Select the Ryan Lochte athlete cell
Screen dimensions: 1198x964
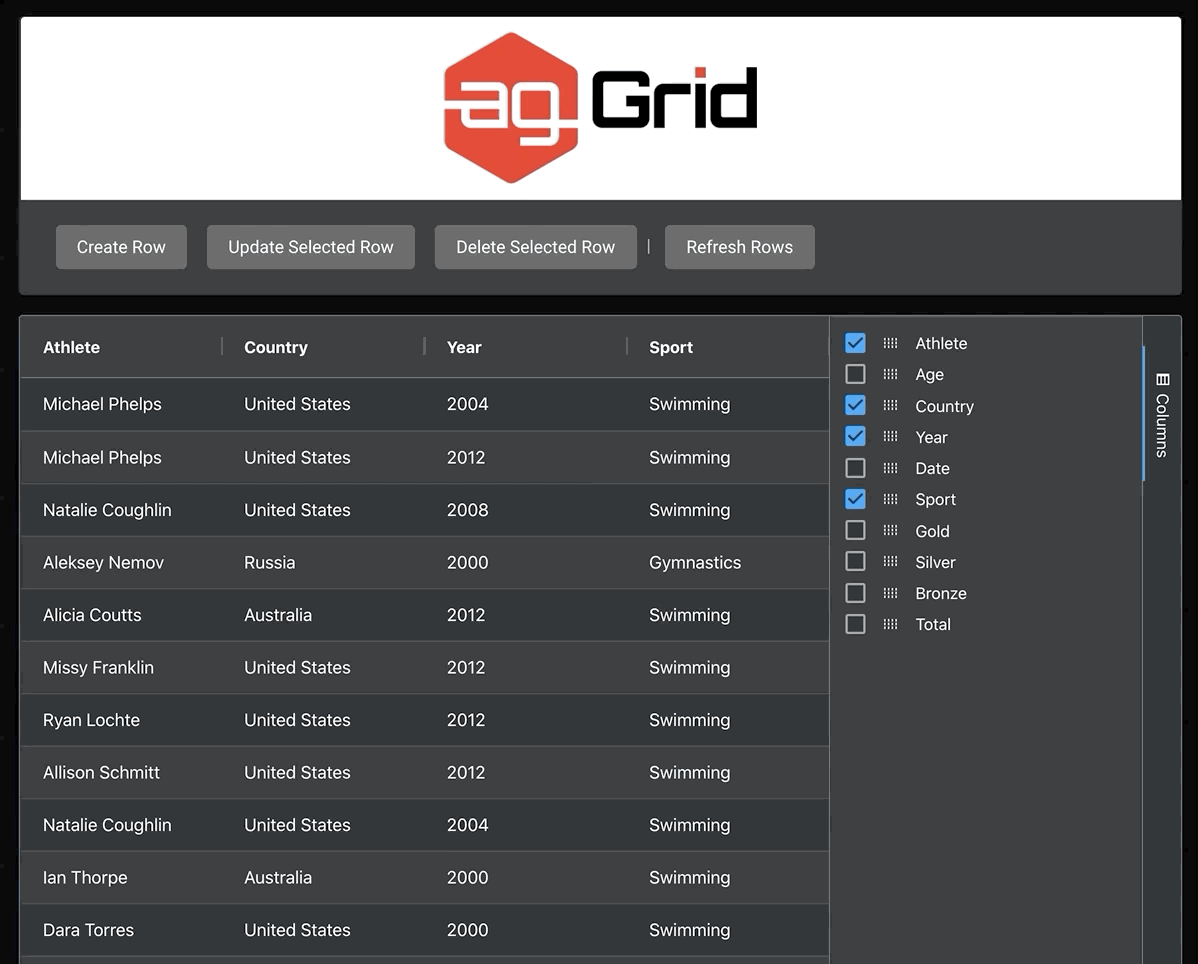click(121, 720)
